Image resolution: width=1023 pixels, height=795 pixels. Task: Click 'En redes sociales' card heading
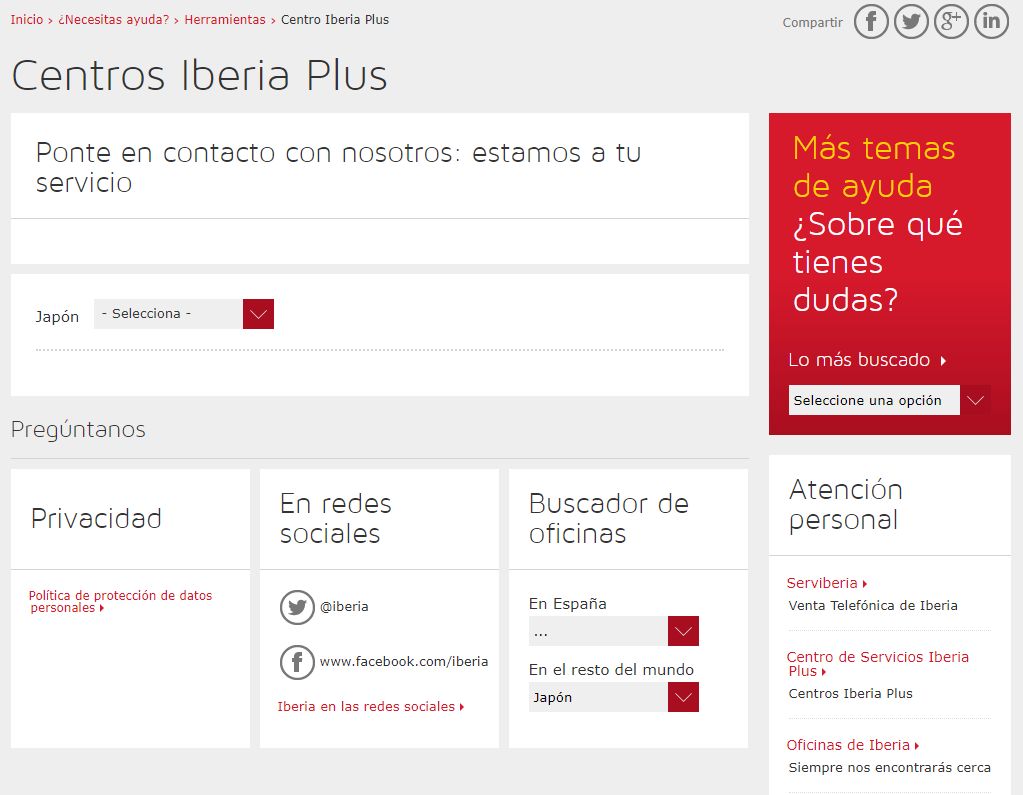click(x=335, y=518)
